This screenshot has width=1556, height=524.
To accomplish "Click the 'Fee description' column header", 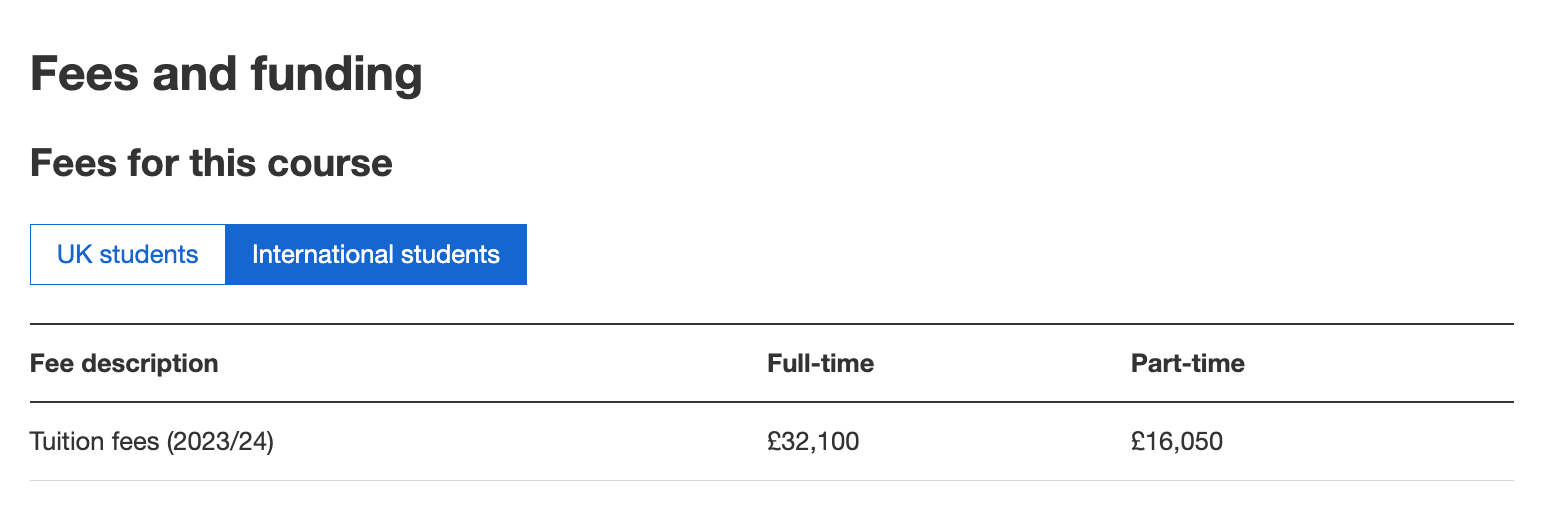I will coord(124,363).
